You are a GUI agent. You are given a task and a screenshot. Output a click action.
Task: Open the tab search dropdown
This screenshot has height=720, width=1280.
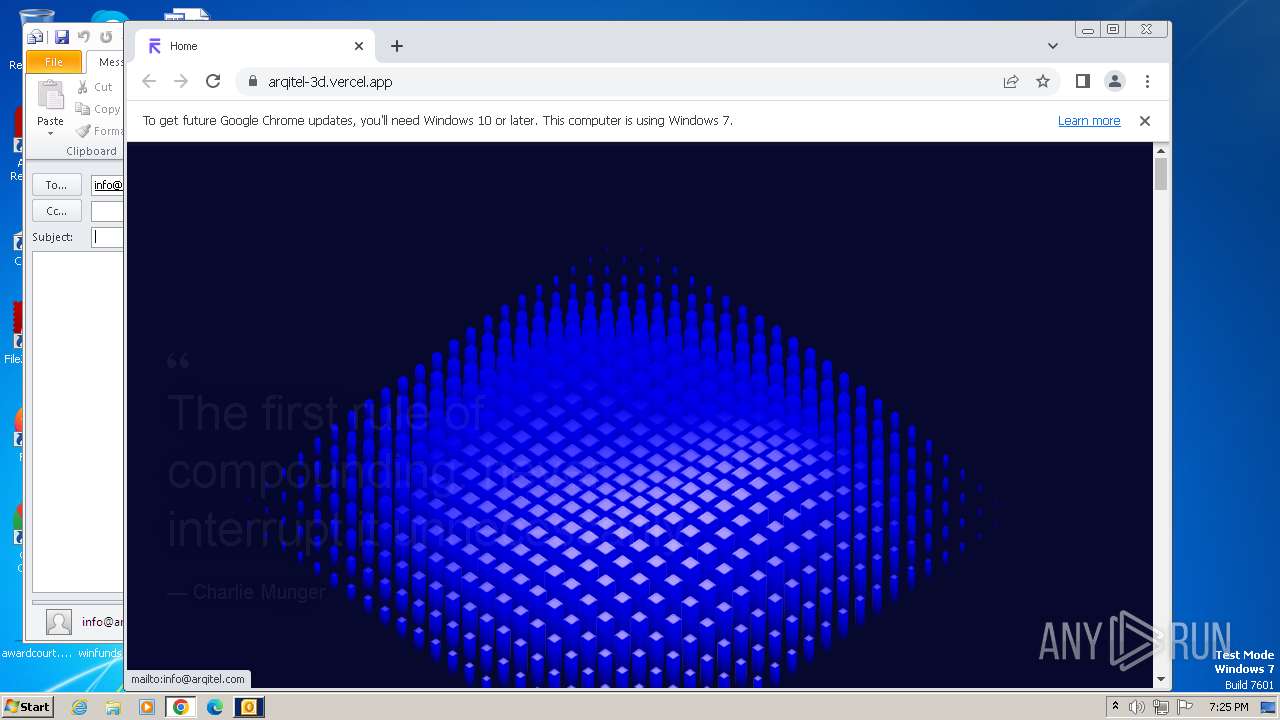1053,46
